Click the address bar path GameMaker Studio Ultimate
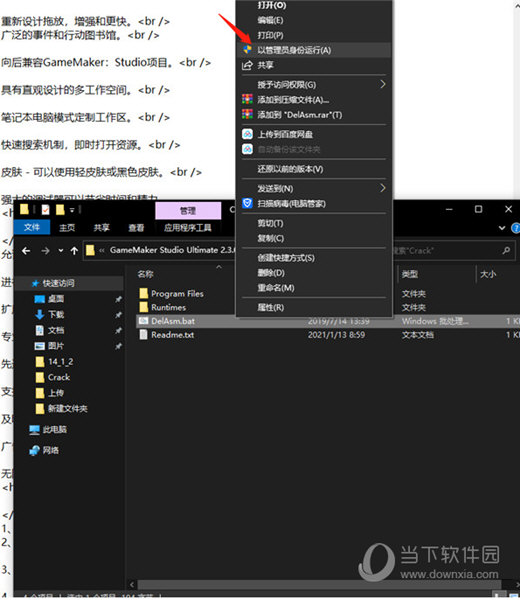Viewport: 520px width, 600px height. tap(172, 250)
